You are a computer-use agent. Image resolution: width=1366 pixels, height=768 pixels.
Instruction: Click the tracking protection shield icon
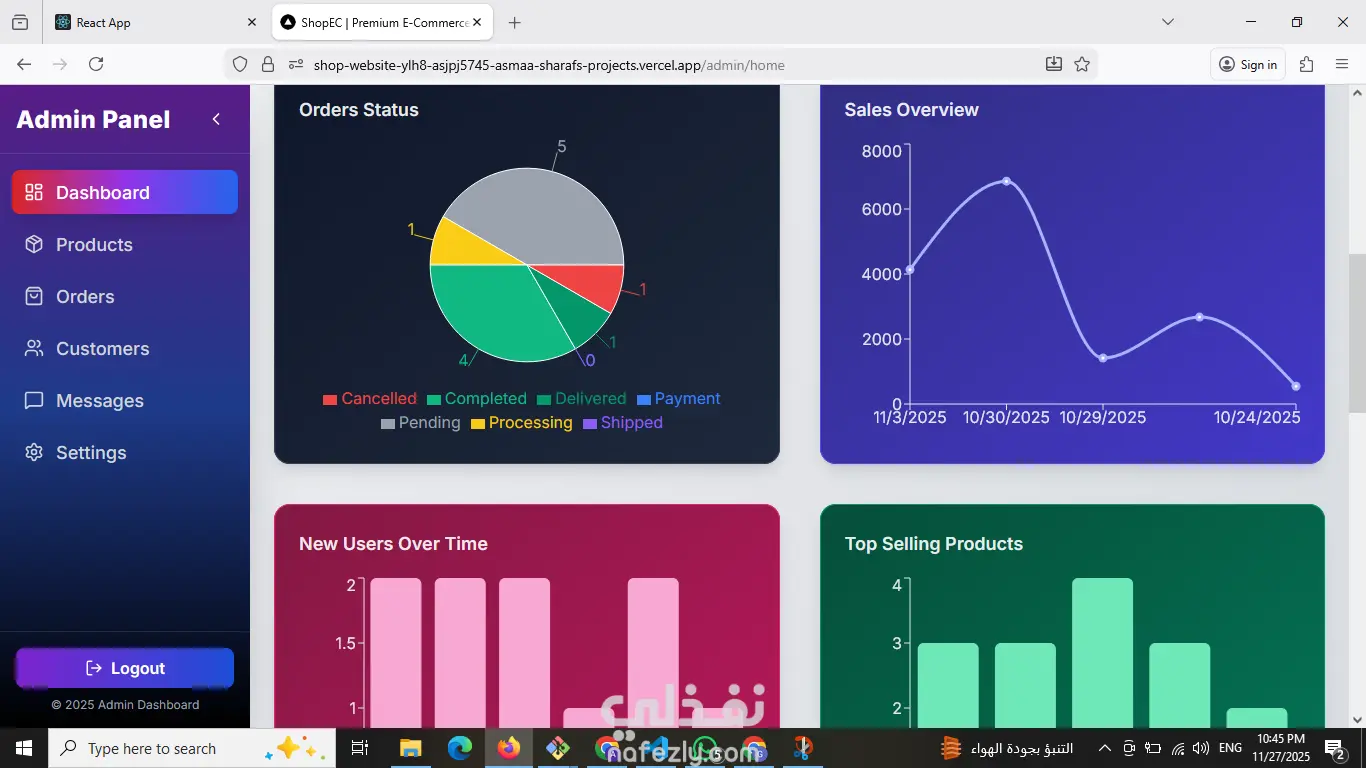pos(240,64)
